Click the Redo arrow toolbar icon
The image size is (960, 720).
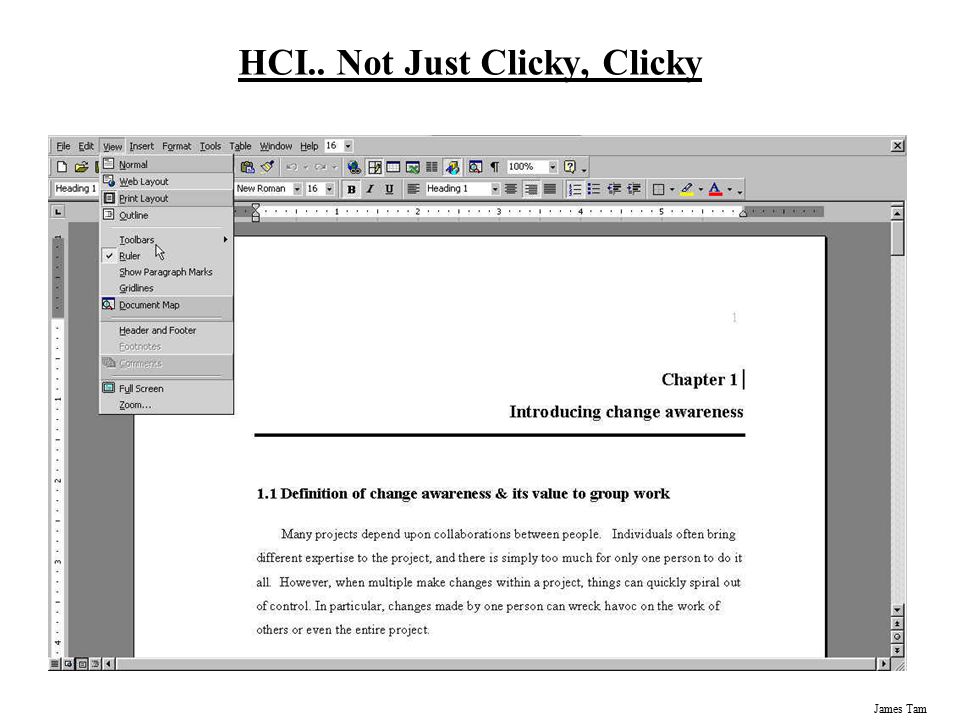click(x=320, y=167)
